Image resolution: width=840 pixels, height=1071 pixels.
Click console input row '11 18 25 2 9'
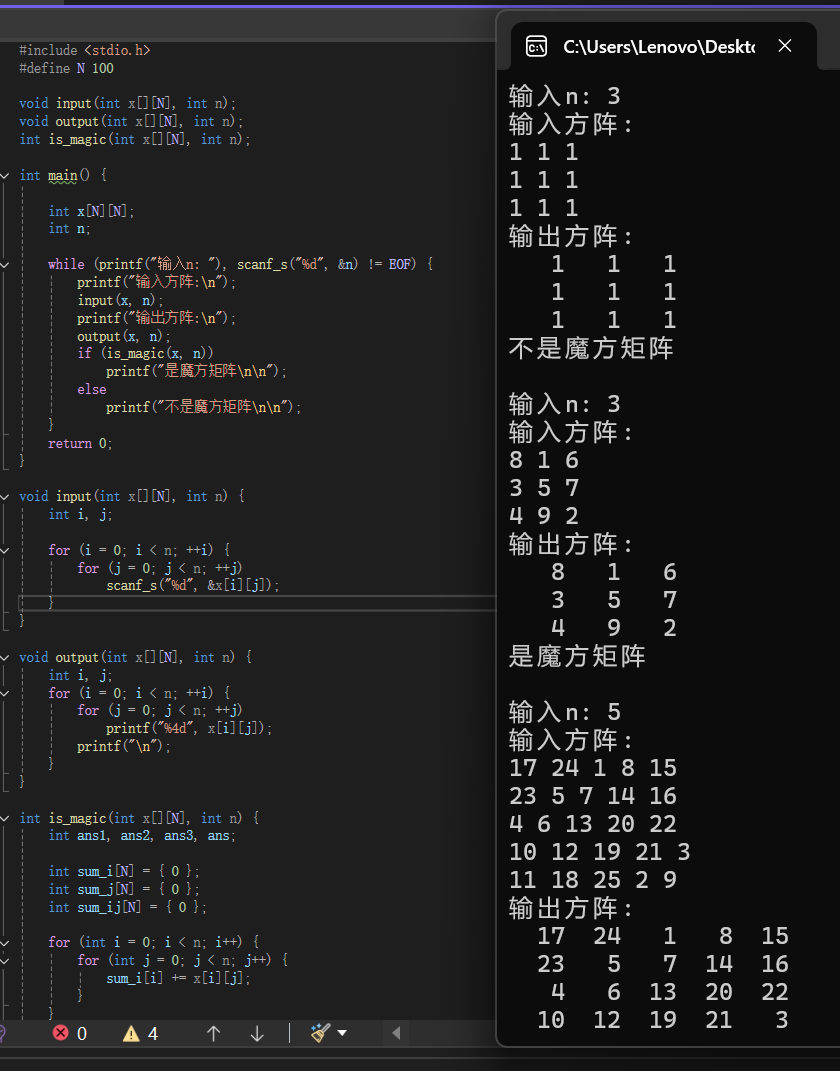click(x=593, y=880)
